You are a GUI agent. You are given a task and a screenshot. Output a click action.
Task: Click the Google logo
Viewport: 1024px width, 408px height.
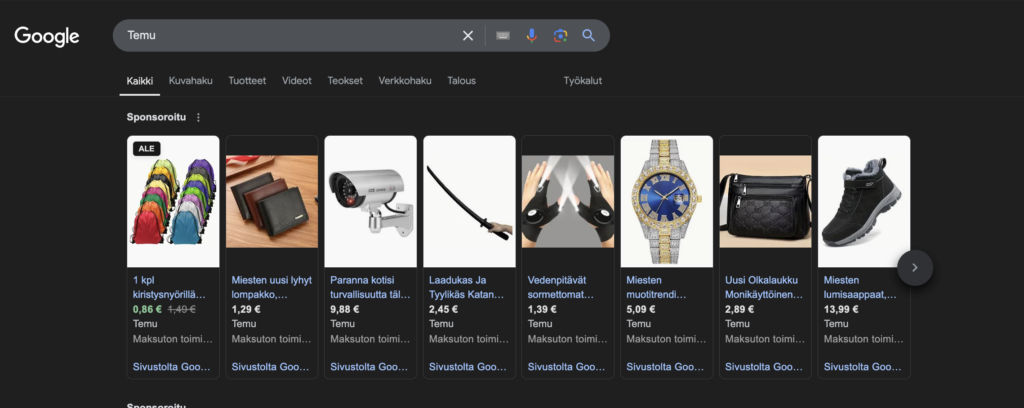[x=47, y=36]
